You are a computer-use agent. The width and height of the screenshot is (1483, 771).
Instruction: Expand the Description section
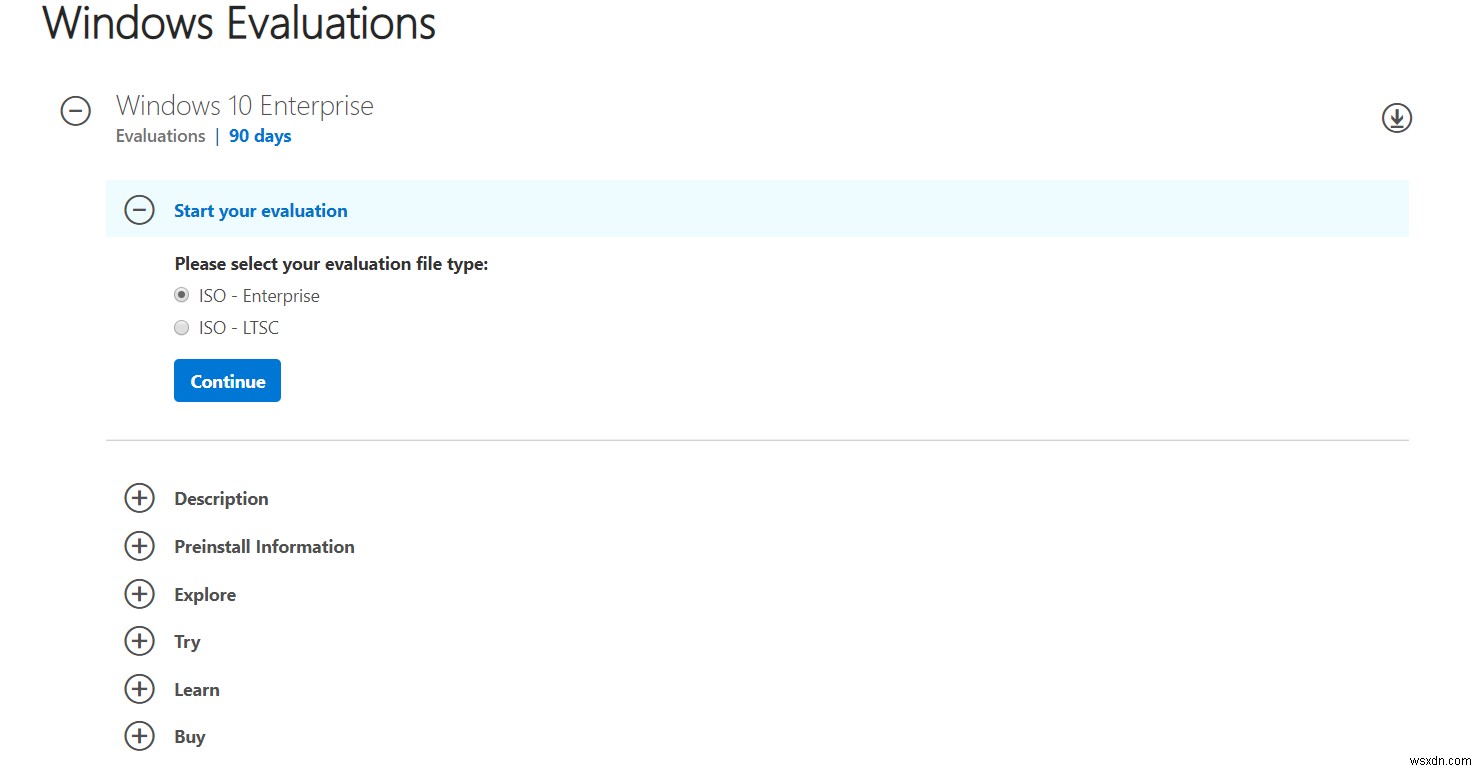pos(221,498)
